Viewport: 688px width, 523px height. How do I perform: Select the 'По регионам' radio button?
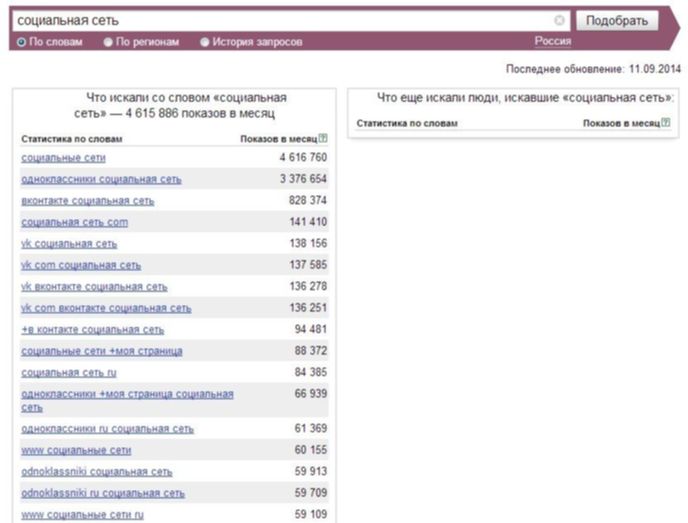pyautogui.click(x=108, y=42)
